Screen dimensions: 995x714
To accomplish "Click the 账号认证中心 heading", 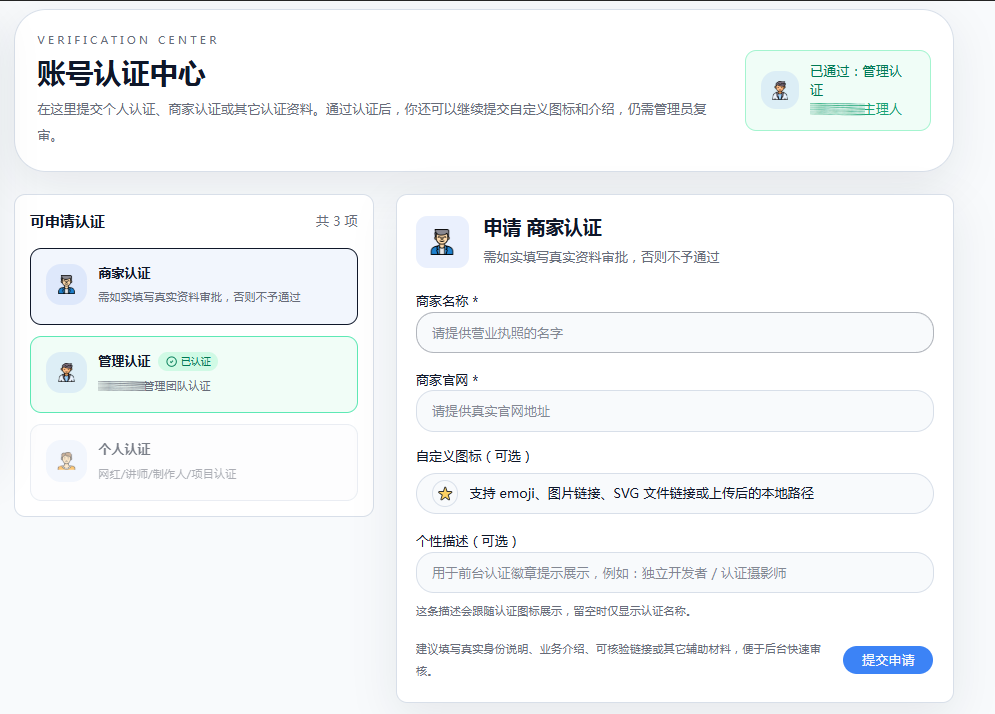I will point(121,74).
